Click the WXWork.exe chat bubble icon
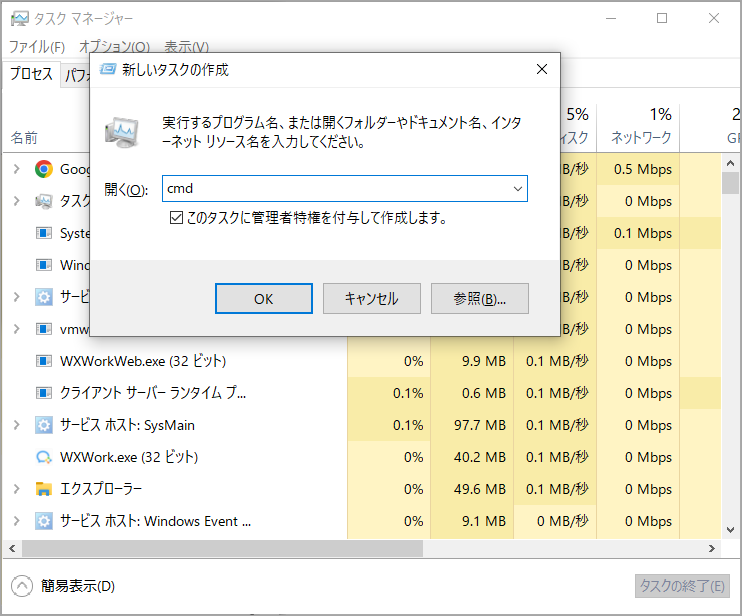The image size is (742, 616). 44,457
